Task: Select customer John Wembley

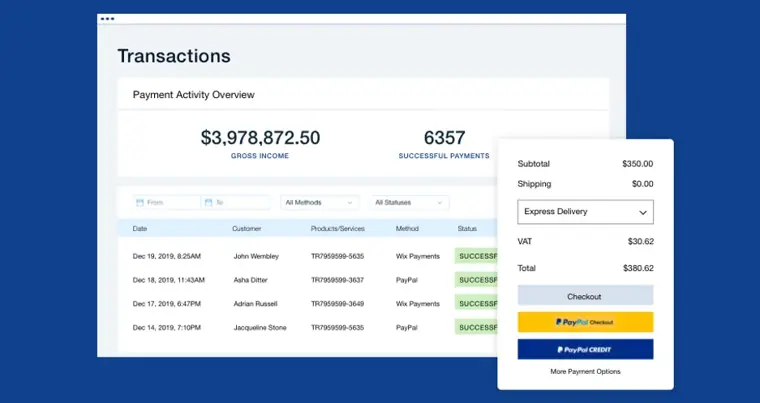Action: point(256,256)
